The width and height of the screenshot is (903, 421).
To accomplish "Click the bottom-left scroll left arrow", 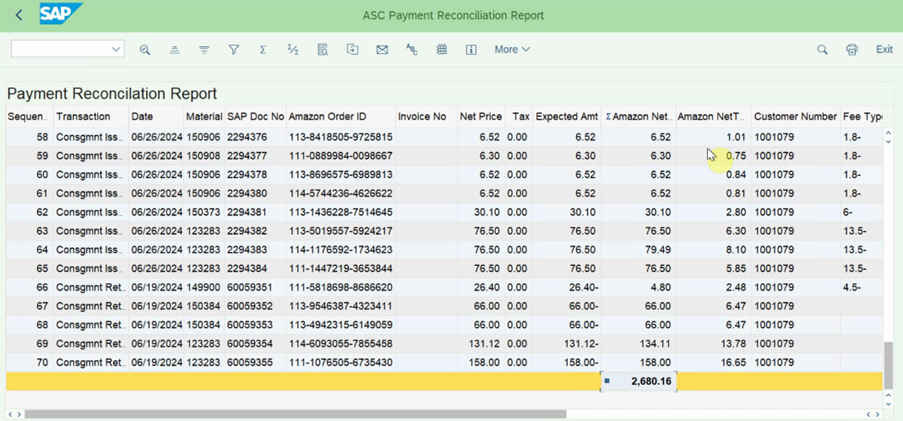I will click(10, 414).
